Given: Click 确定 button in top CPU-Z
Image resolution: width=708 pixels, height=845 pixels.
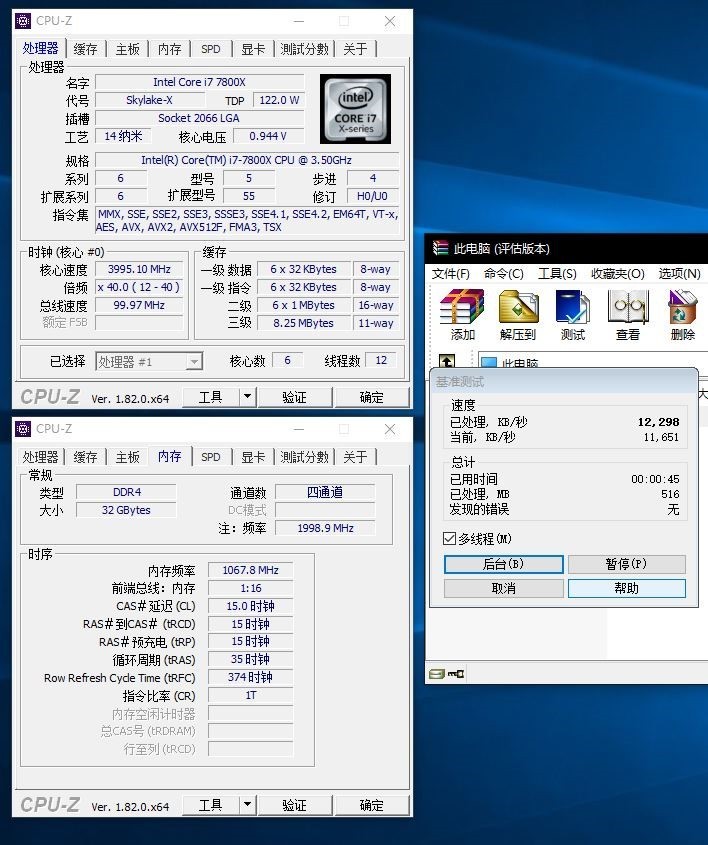Looking at the screenshot, I should click(371, 397).
